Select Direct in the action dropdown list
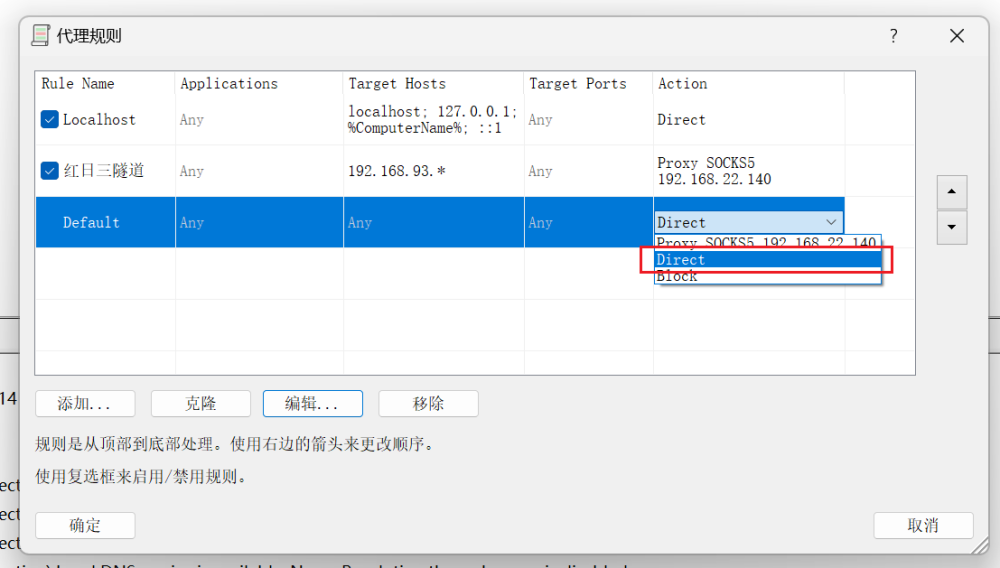This screenshot has width=1000, height=568. [766, 260]
